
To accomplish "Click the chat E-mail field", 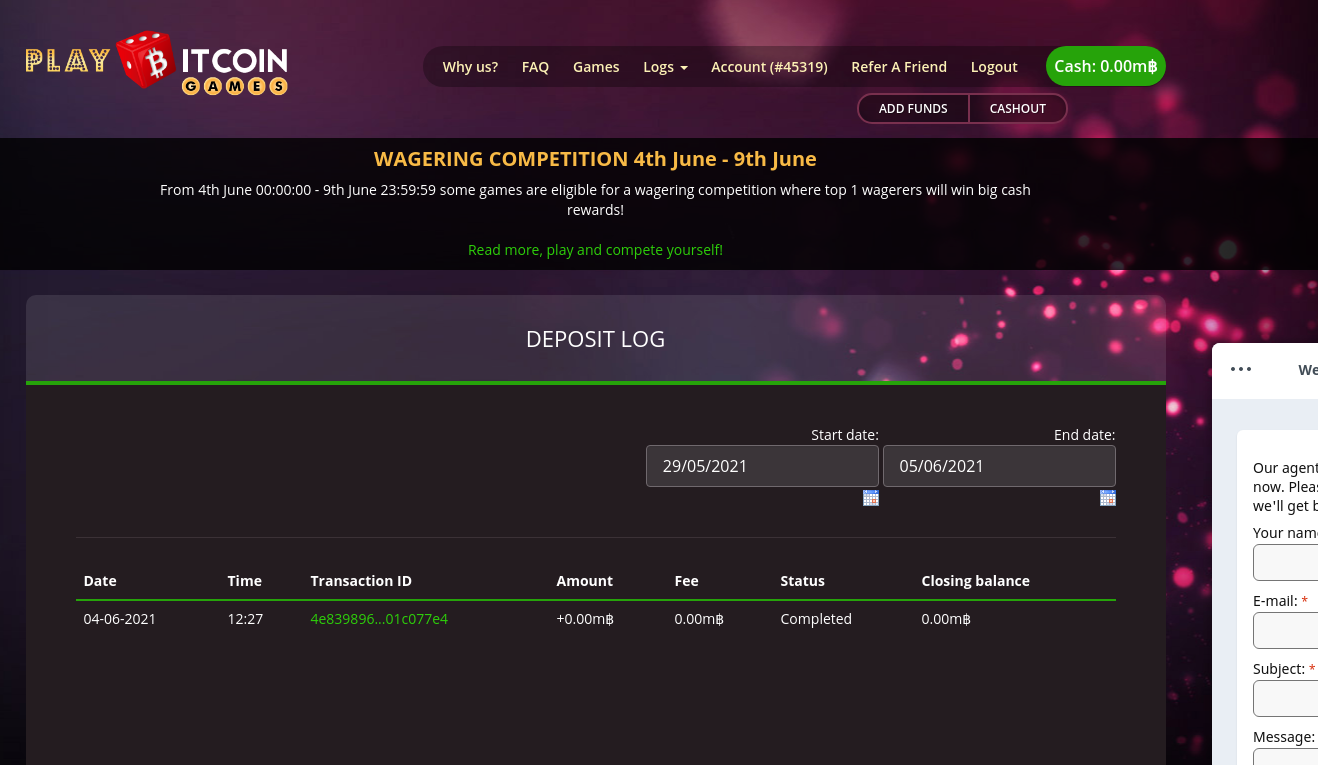I will [x=1285, y=631].
